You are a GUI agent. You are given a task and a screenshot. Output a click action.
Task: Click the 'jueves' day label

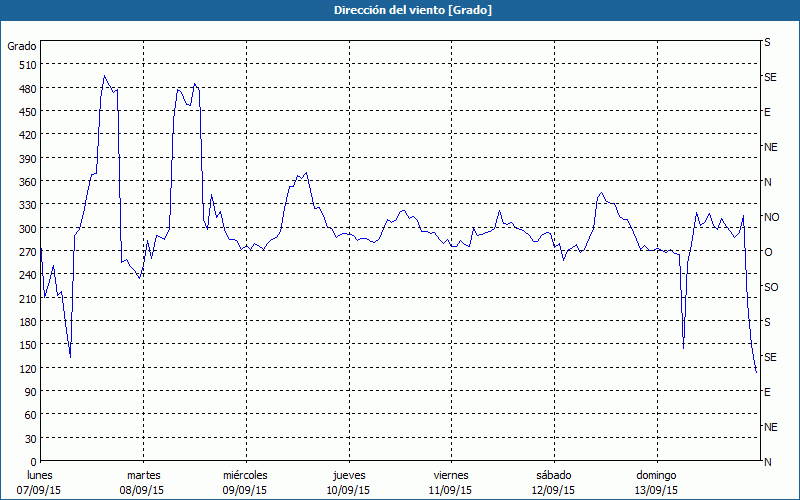(348, 475)
